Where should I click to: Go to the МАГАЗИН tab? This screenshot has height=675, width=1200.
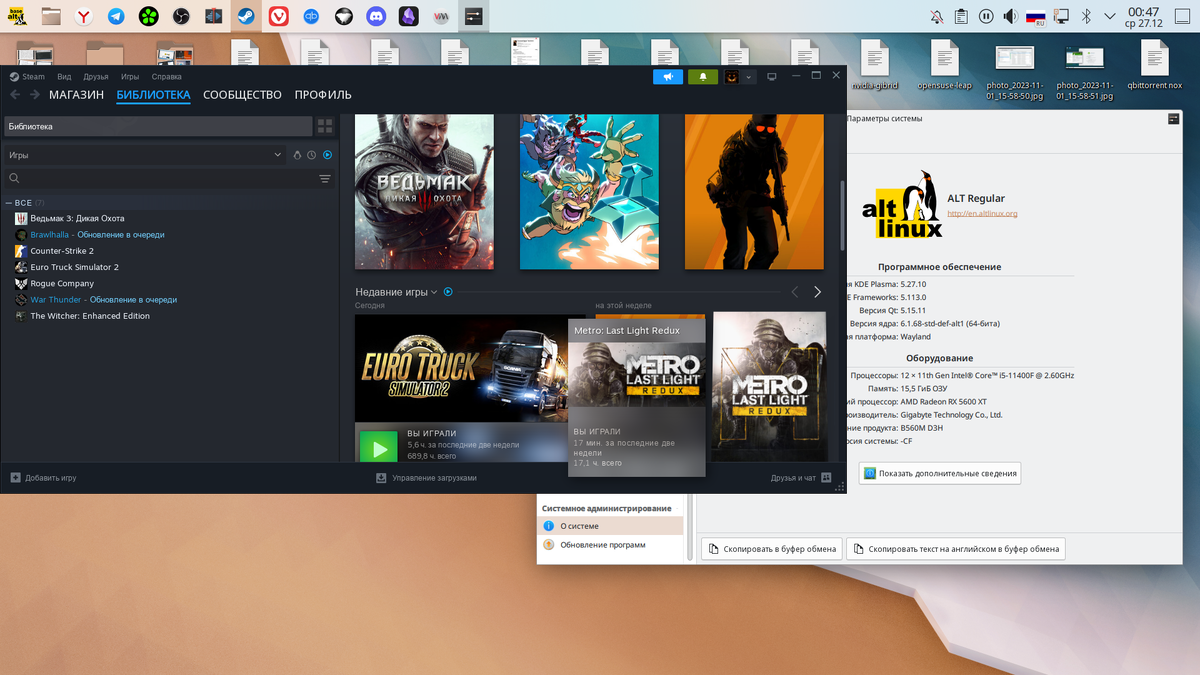(x=76, y=95)
